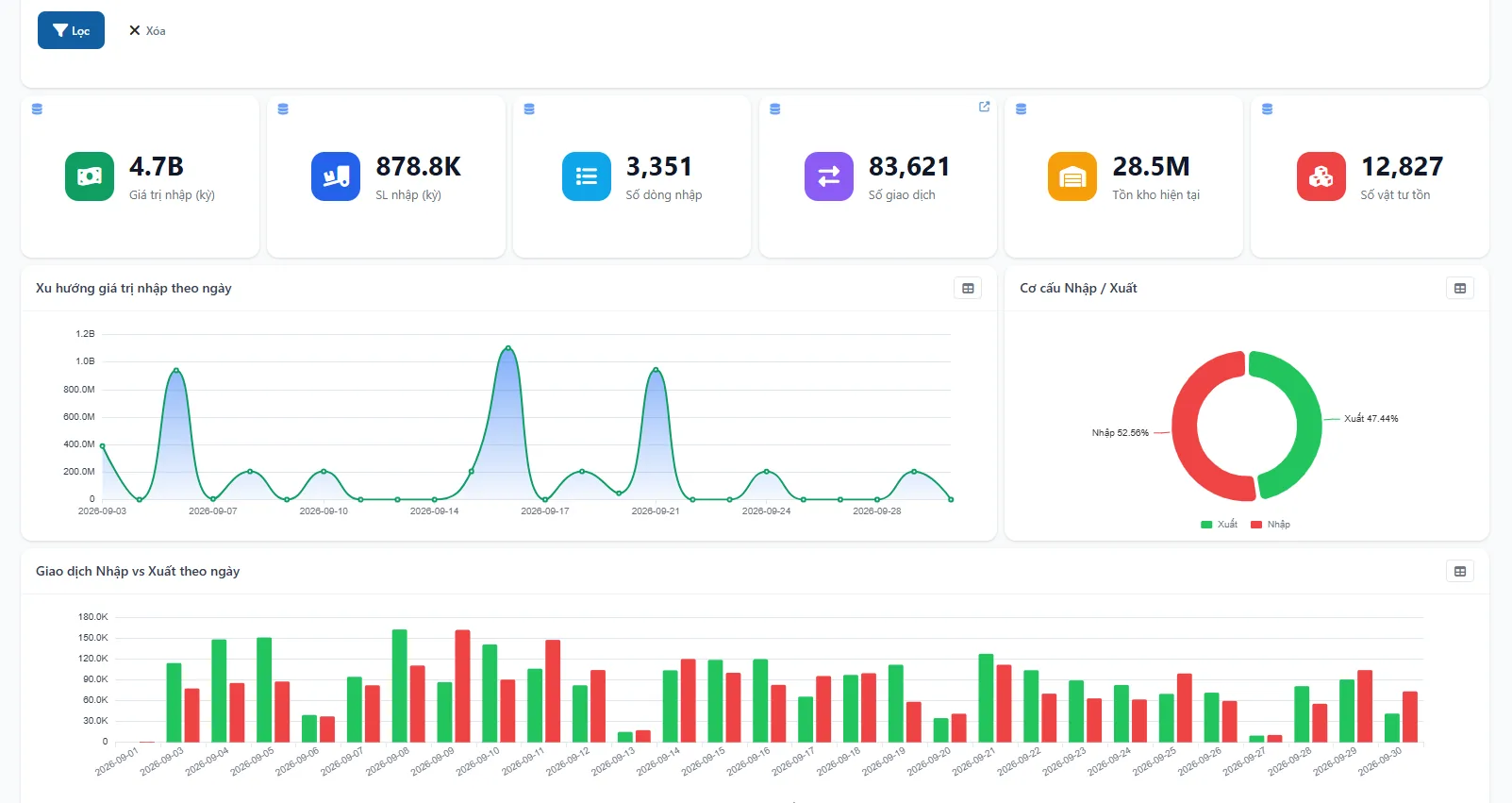The height and width of the screenshot is (803, 1512).
Task: Click the highest peak point on the trend line
Action: [508, 348]
